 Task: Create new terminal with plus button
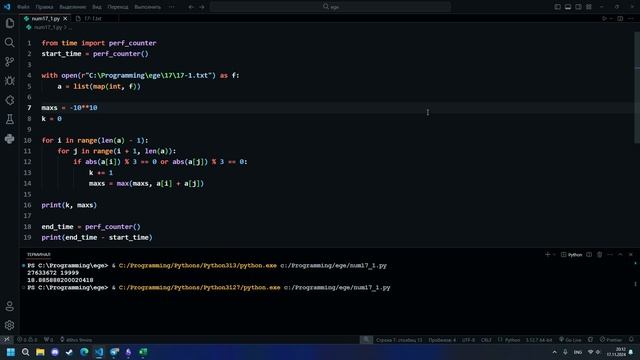click(547, 254)
